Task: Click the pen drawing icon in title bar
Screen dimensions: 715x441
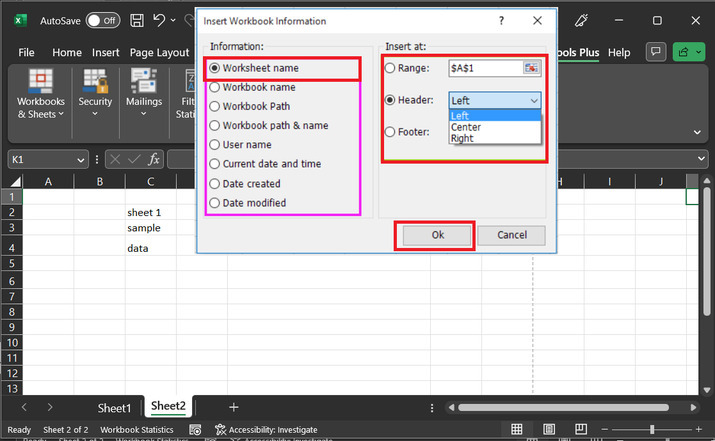Action: tap(581, 21)
